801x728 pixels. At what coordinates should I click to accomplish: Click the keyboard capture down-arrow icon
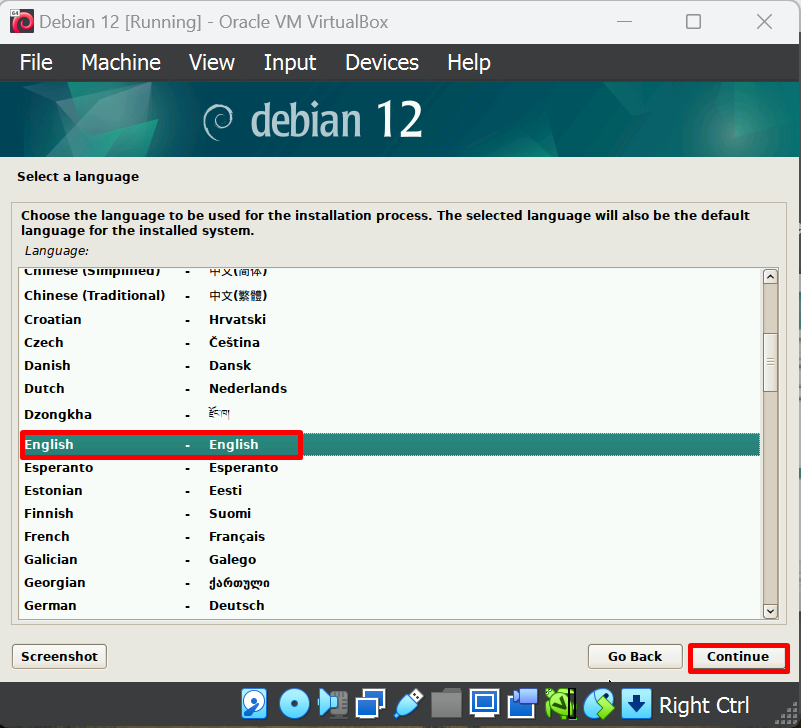[x=636, y=703]
